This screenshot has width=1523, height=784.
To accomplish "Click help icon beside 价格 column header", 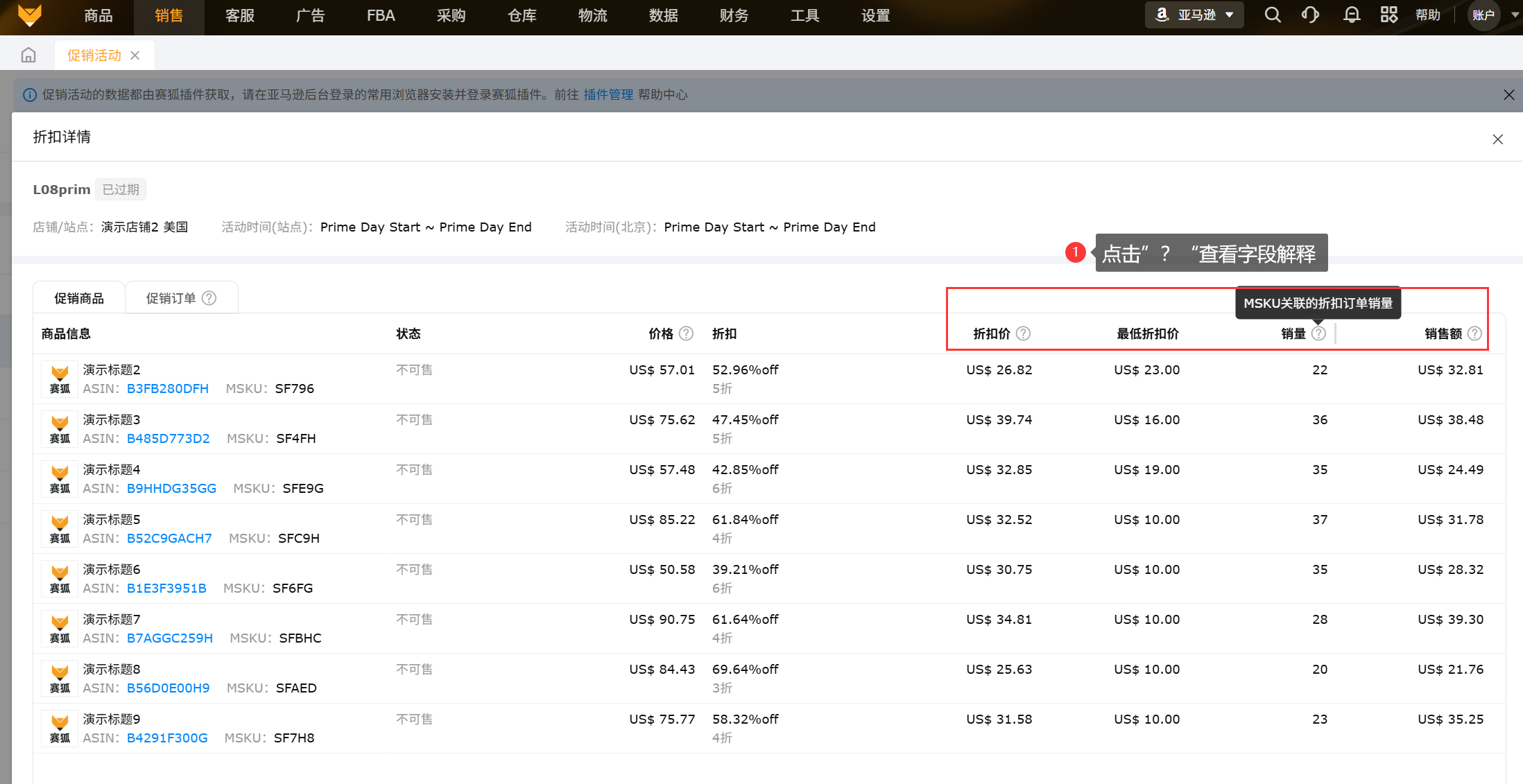I will coord(686,333).
